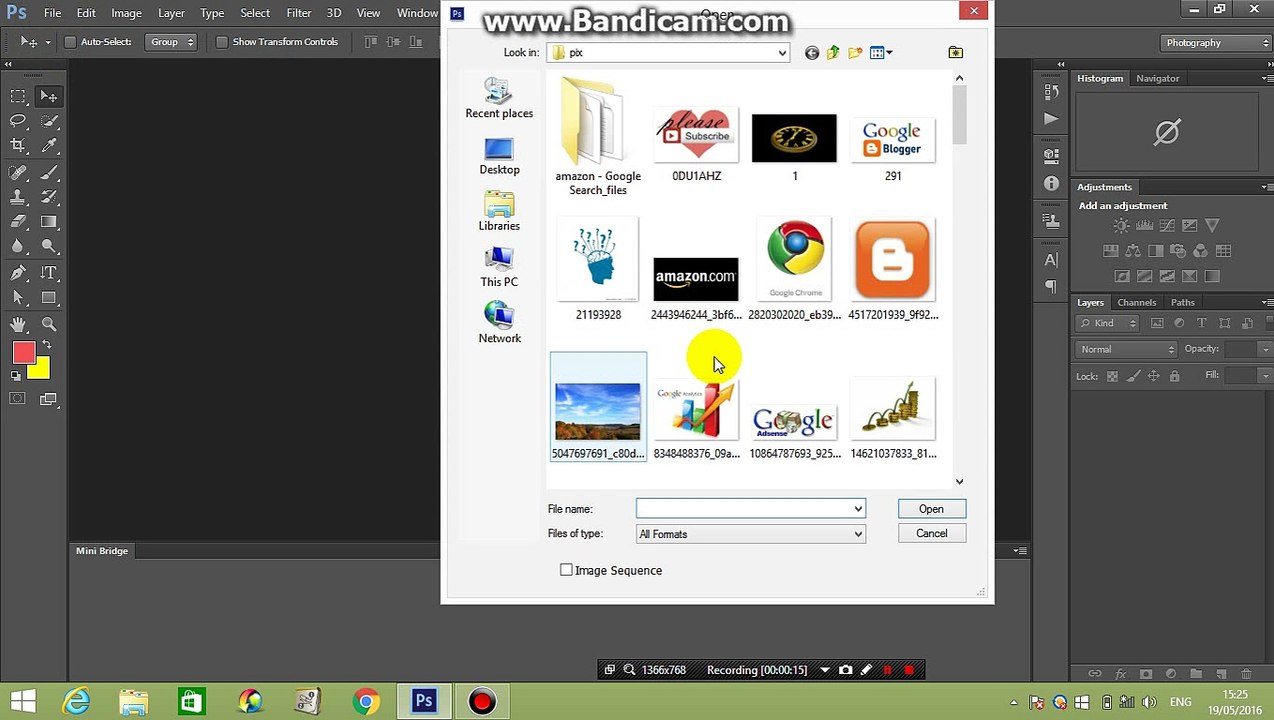1274x720 pixels.
Task: Click the red foreground color swatch
Action: [22, 351]
